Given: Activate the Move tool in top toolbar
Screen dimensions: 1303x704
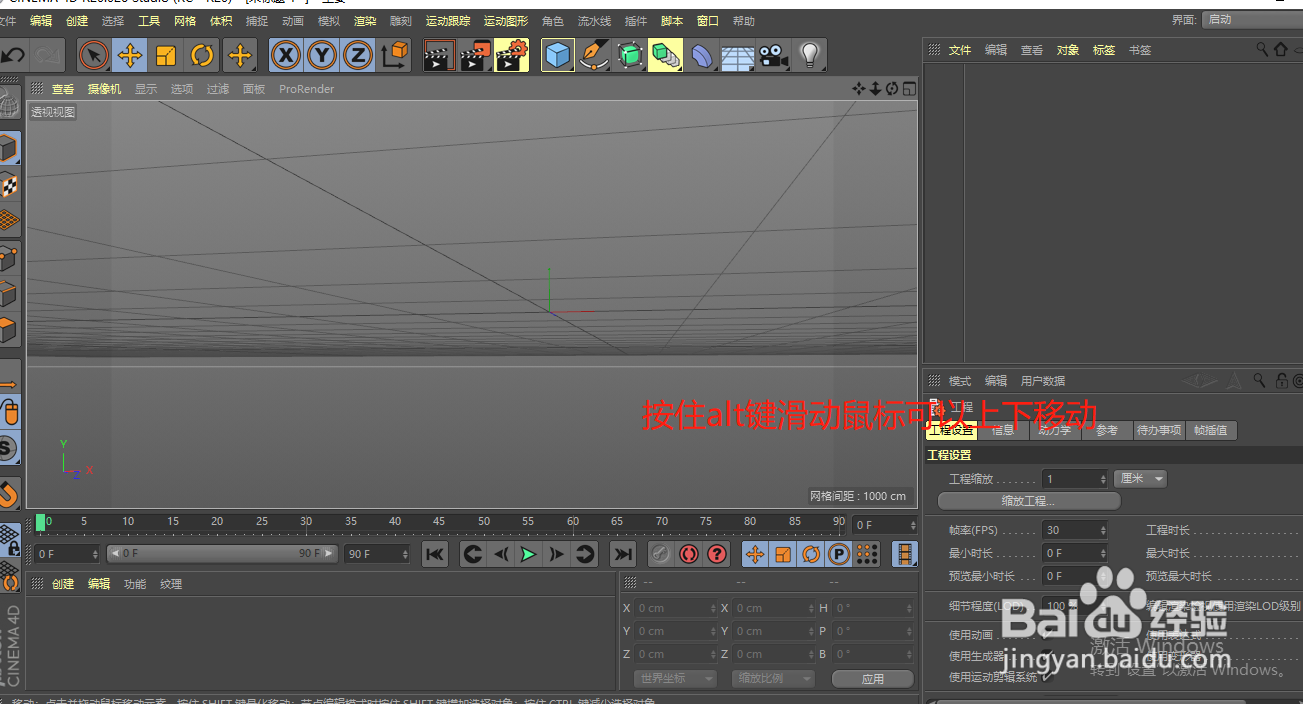Looking at the screenshot, I should coord(130,55).
